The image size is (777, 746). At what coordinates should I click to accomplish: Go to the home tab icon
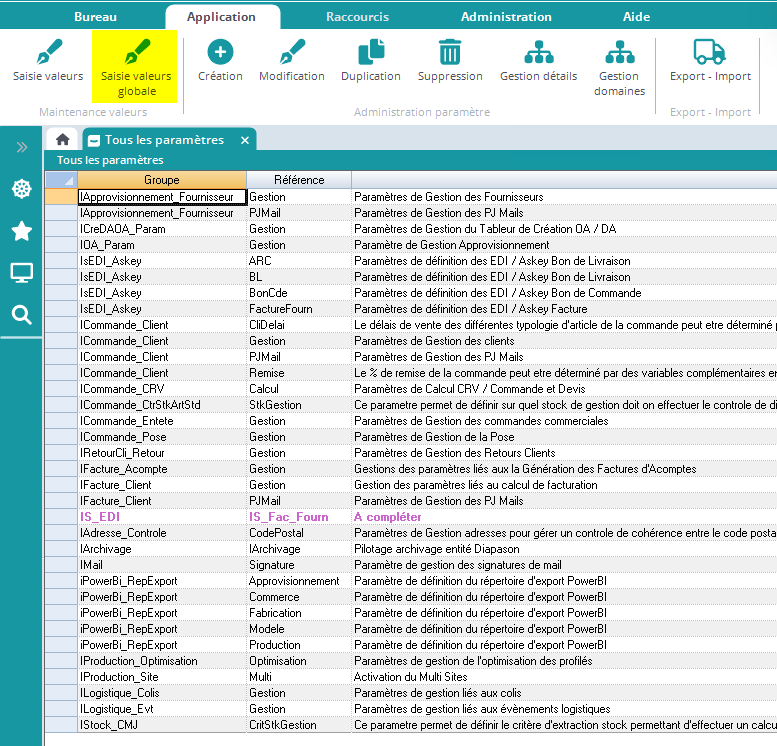[62, 140]
